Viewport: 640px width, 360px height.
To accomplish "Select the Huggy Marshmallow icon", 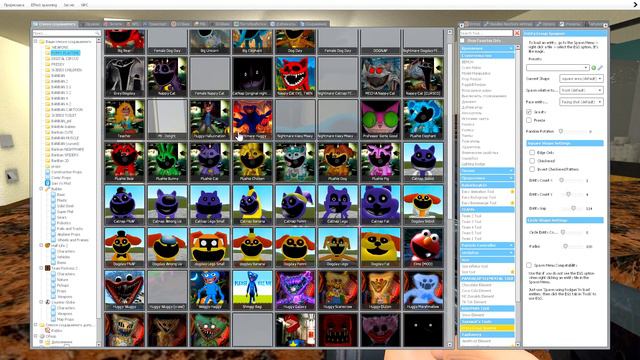I will pyautogui.click(x=423, y=290).
